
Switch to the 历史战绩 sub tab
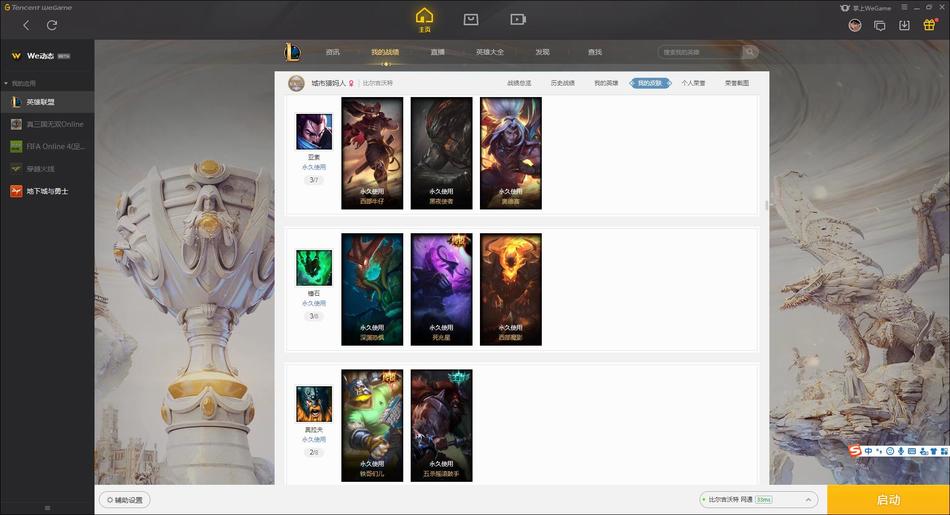tap(562, 83)
